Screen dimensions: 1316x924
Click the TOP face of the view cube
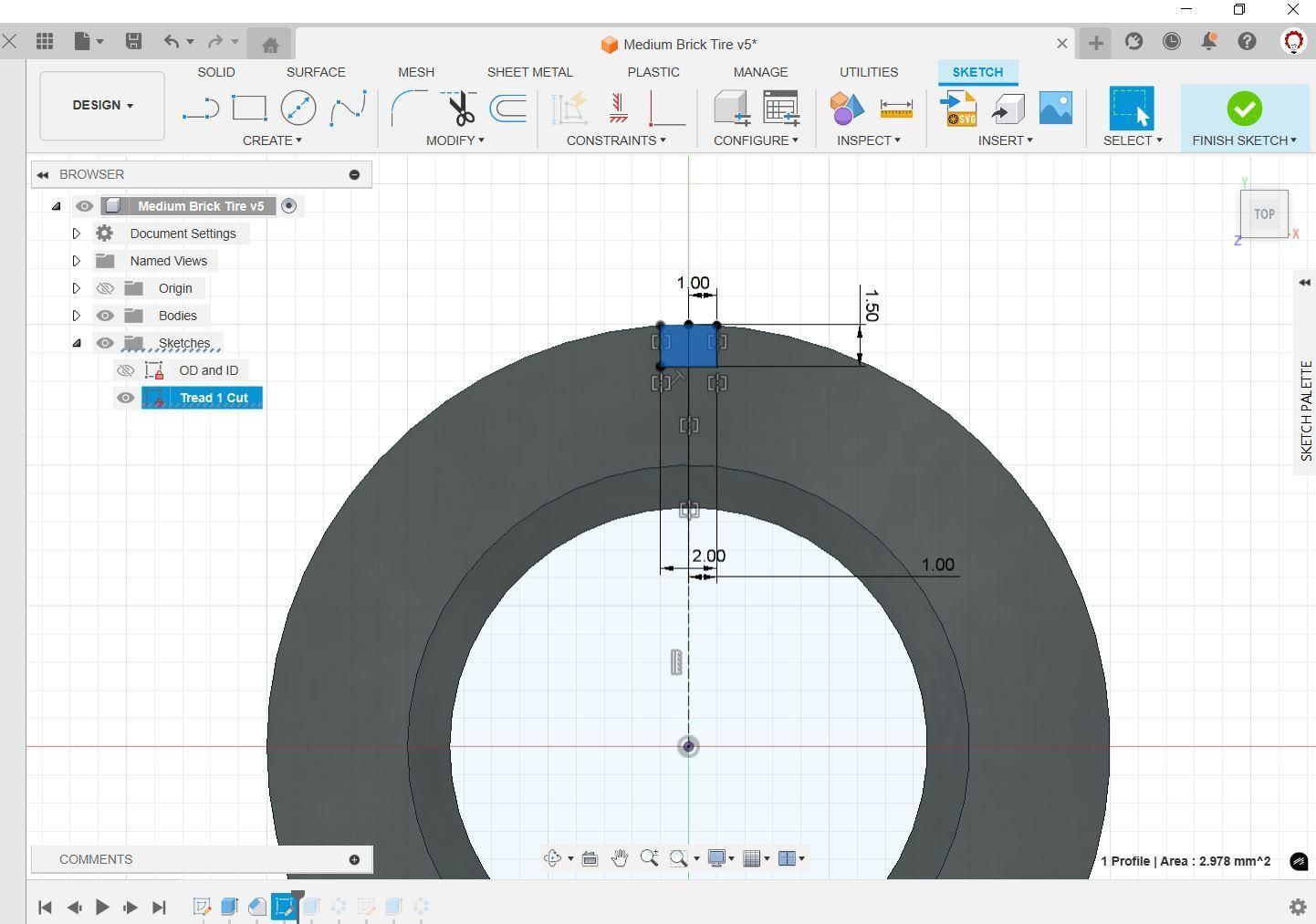[1264, 214]
